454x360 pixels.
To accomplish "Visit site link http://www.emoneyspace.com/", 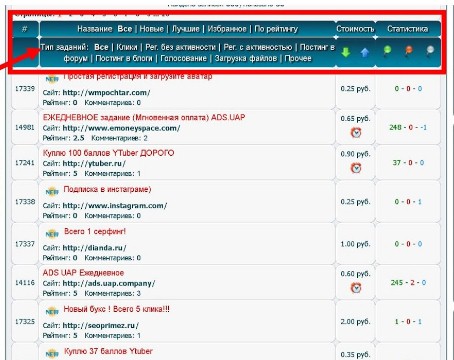I will 121,128.
